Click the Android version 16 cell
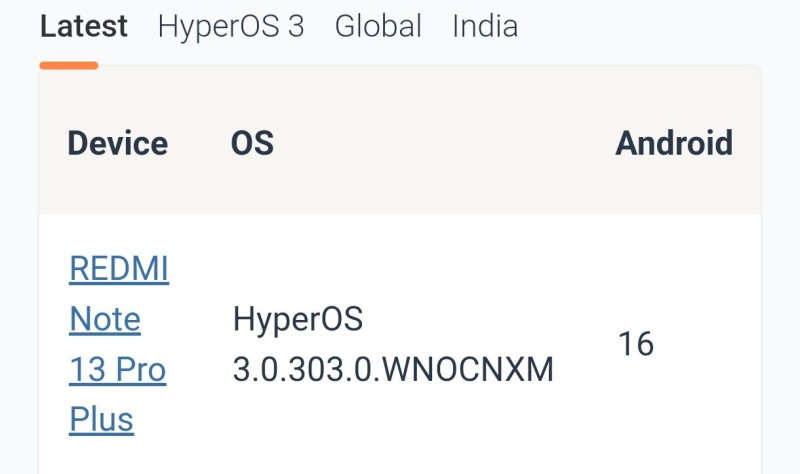The width and height of the screenshot is (800, 474). click(636, 344)
